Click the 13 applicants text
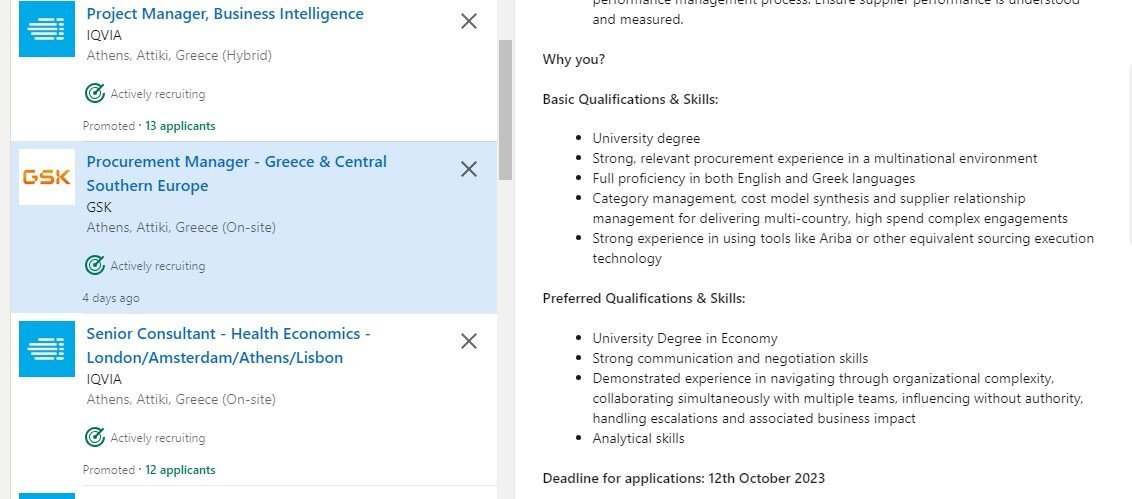Viewport: 1132px width, 499px height. 180,126
